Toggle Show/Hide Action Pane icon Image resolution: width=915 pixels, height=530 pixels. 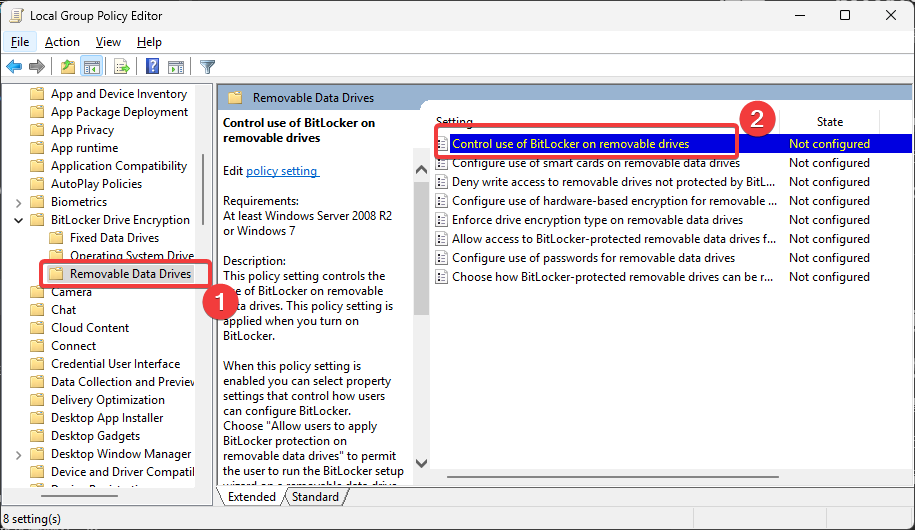pos(176,67)
